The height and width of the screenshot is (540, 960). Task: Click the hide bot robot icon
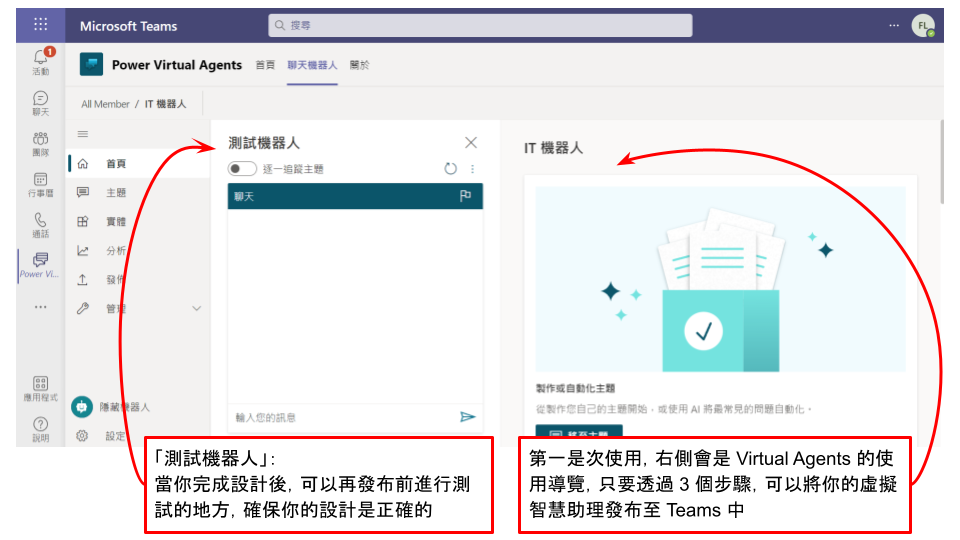[81, 407]
